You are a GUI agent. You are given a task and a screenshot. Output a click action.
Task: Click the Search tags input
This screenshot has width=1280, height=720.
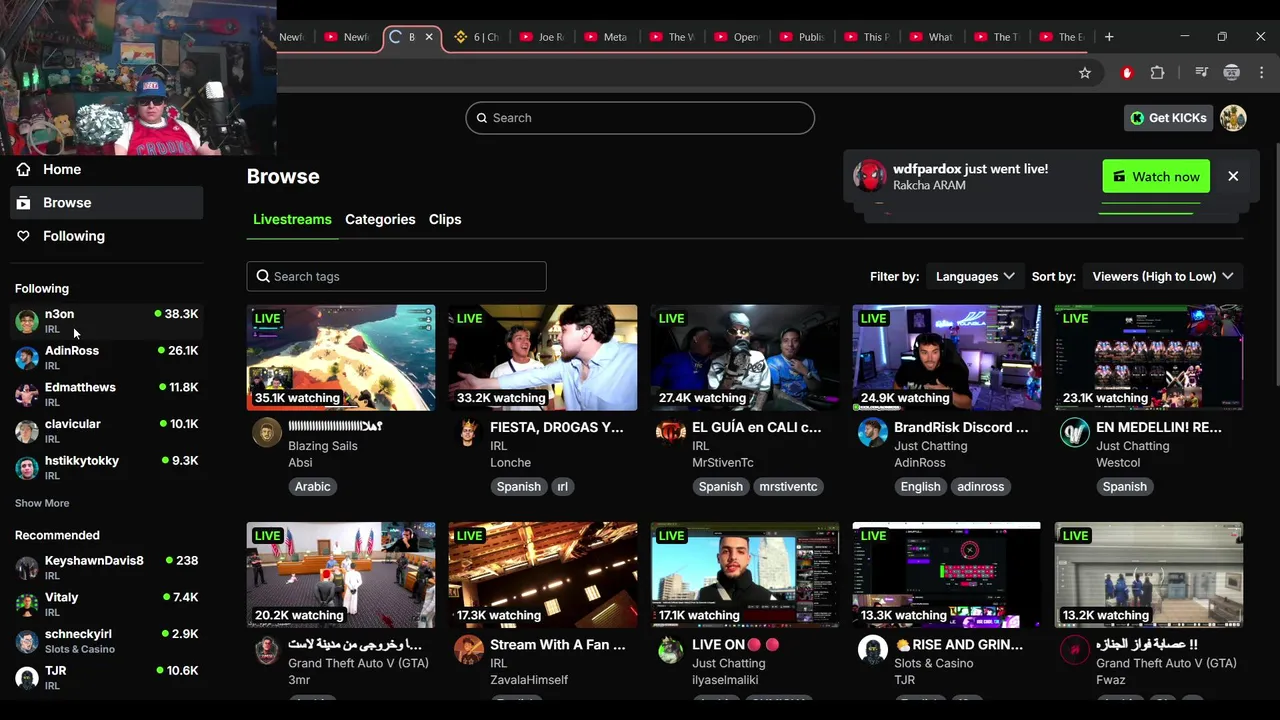[397, 276]
